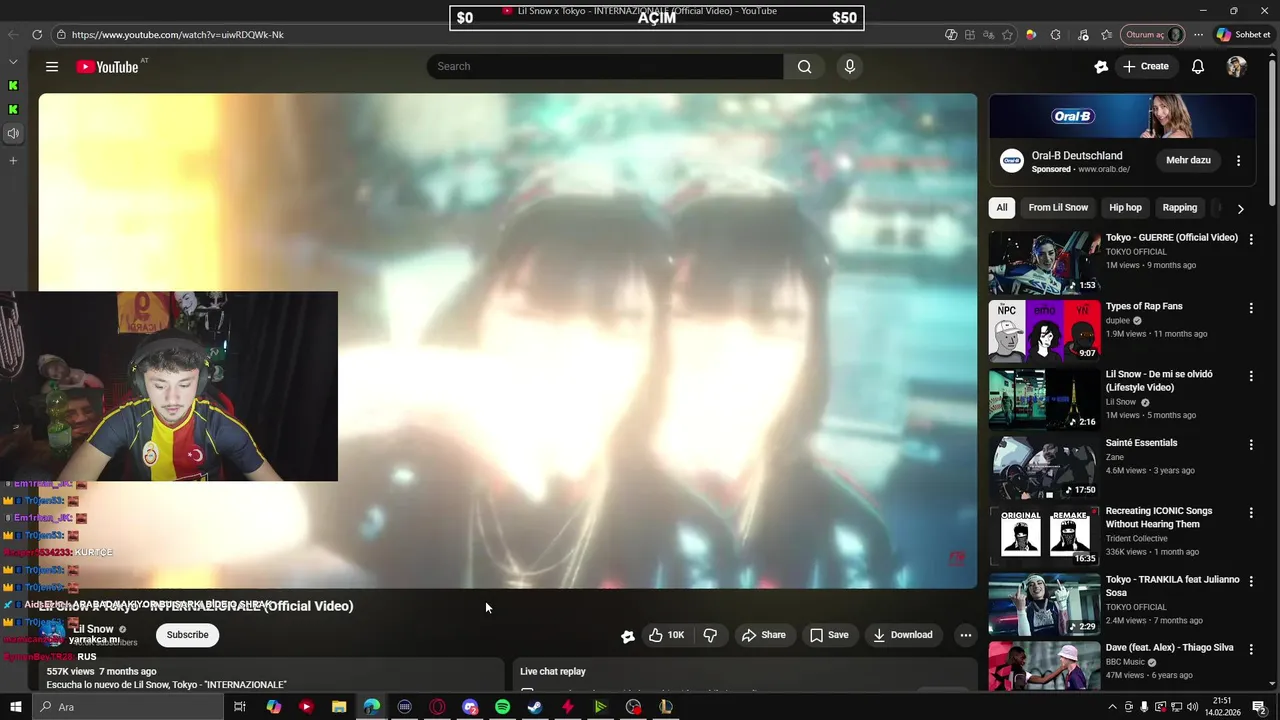Open Steam from the taskbar

[x=535, y=707]
